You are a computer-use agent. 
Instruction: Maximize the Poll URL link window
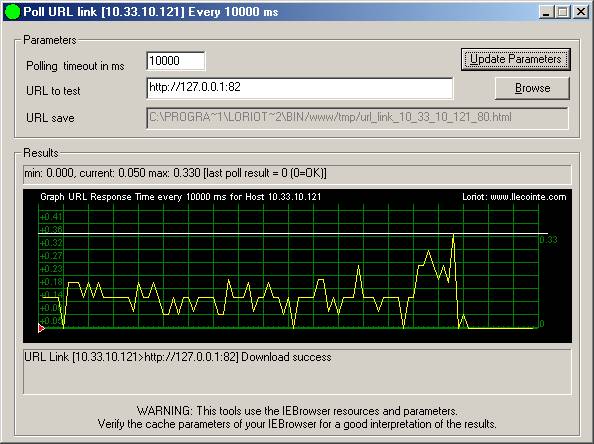click(563, 12)
